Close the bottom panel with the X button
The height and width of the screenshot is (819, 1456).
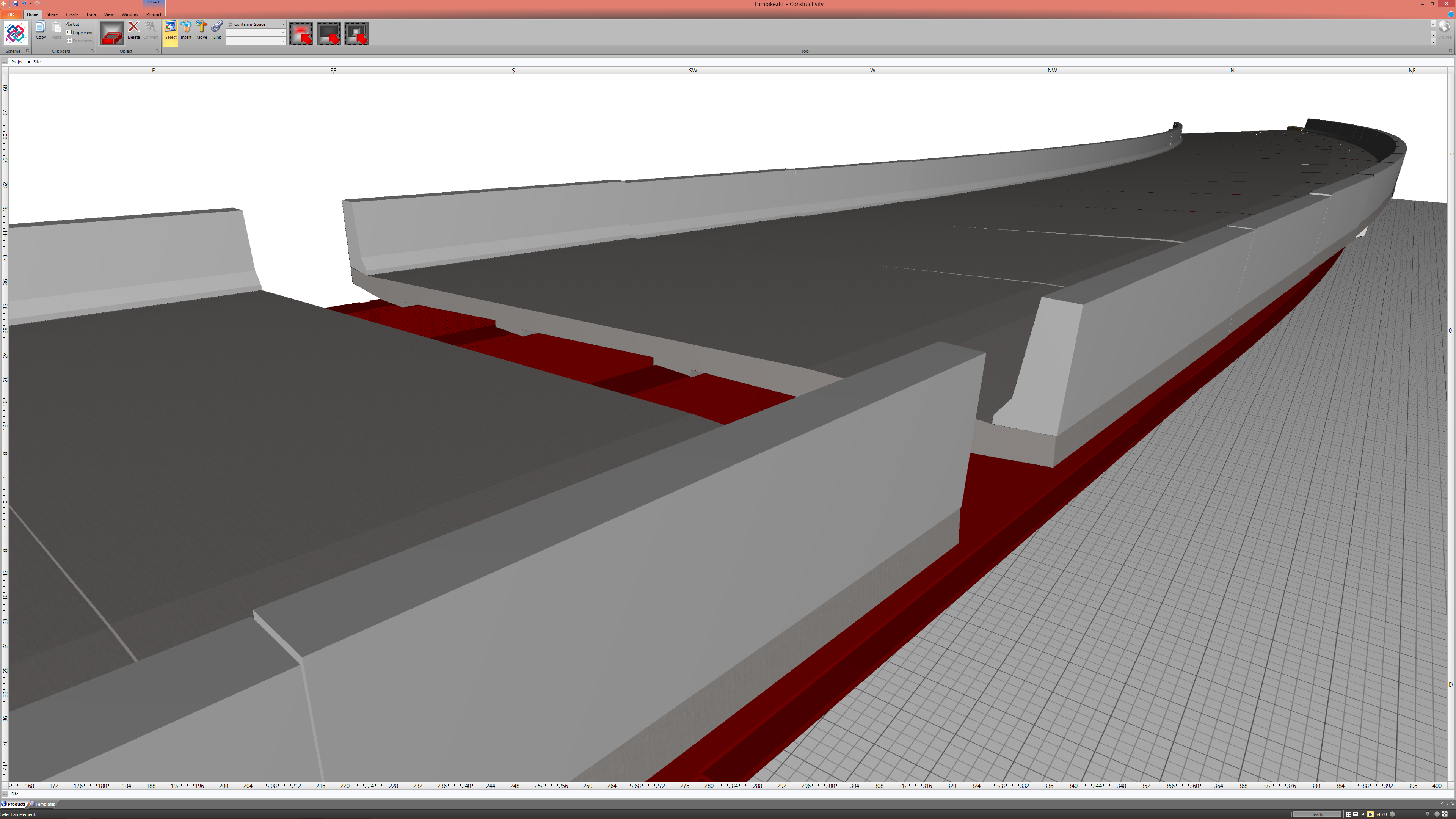pos(1453,804)
